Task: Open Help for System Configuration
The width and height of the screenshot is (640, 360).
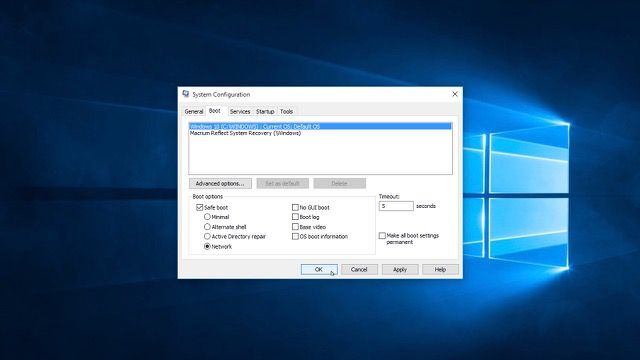Action: 440,269
